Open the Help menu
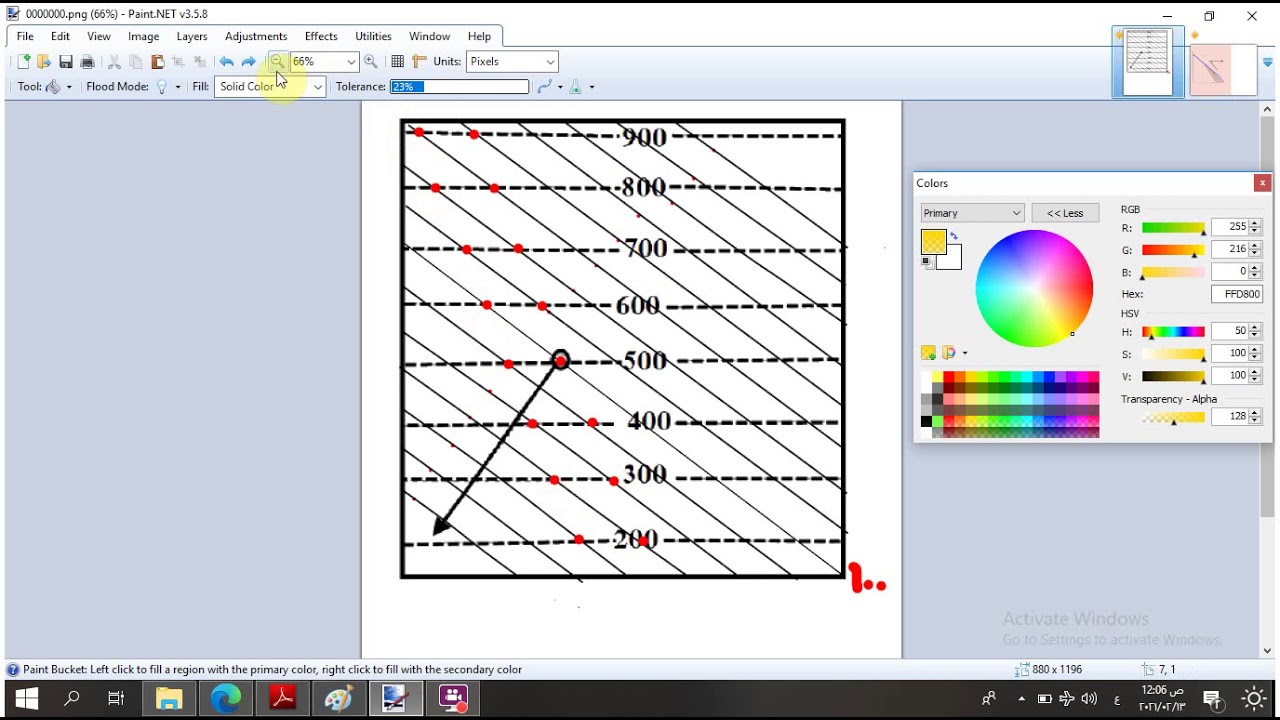The height and width of the screenshot is (720, 1280). 479,37
